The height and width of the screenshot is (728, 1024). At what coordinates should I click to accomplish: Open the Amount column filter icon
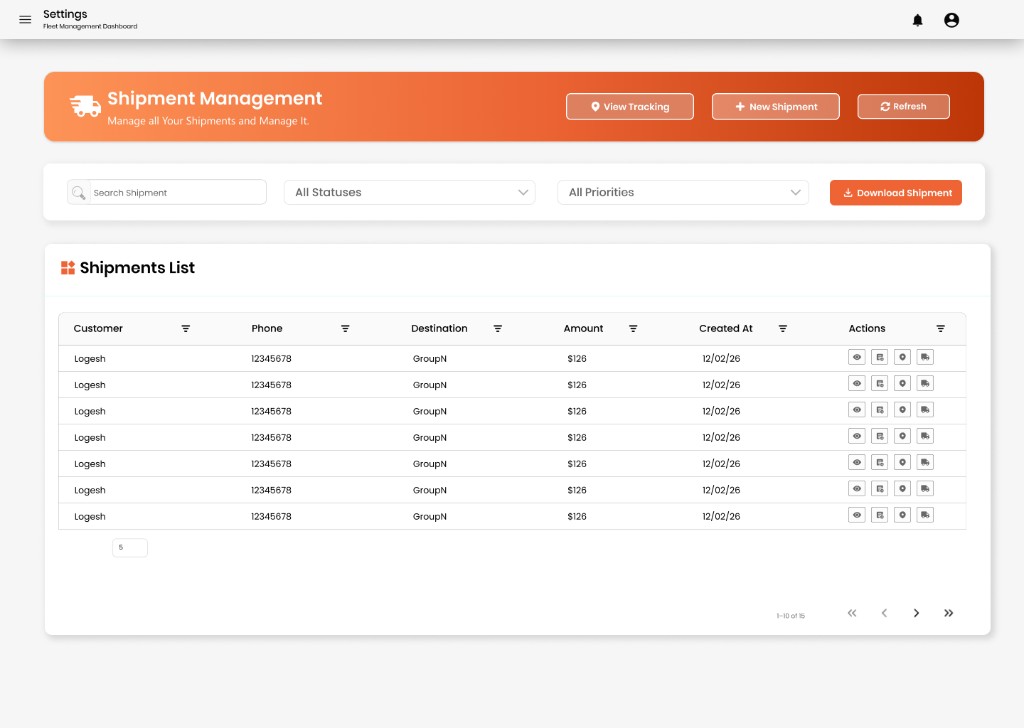(633, 328)
